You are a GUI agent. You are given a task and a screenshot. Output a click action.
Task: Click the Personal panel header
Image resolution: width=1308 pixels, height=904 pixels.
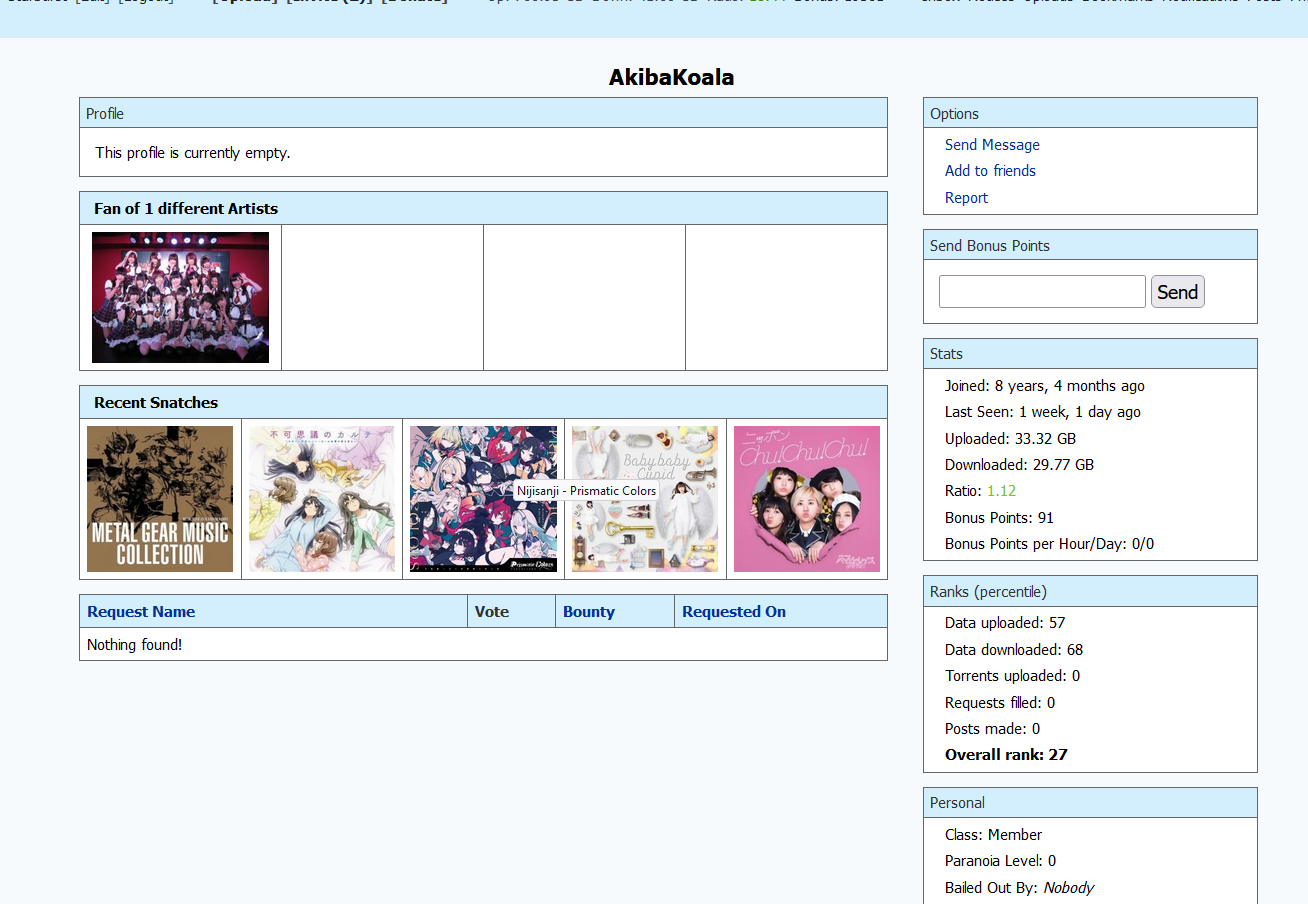coord(1090,803)
